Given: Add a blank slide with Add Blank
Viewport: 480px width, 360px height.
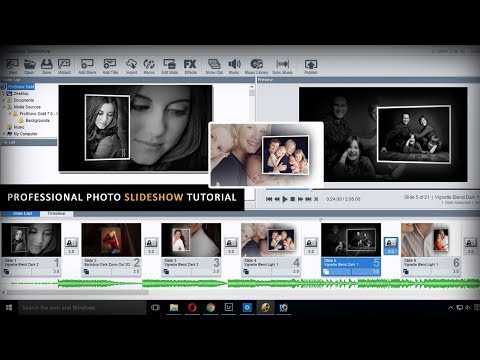Looking at the screenshot, I should (87, 66).
